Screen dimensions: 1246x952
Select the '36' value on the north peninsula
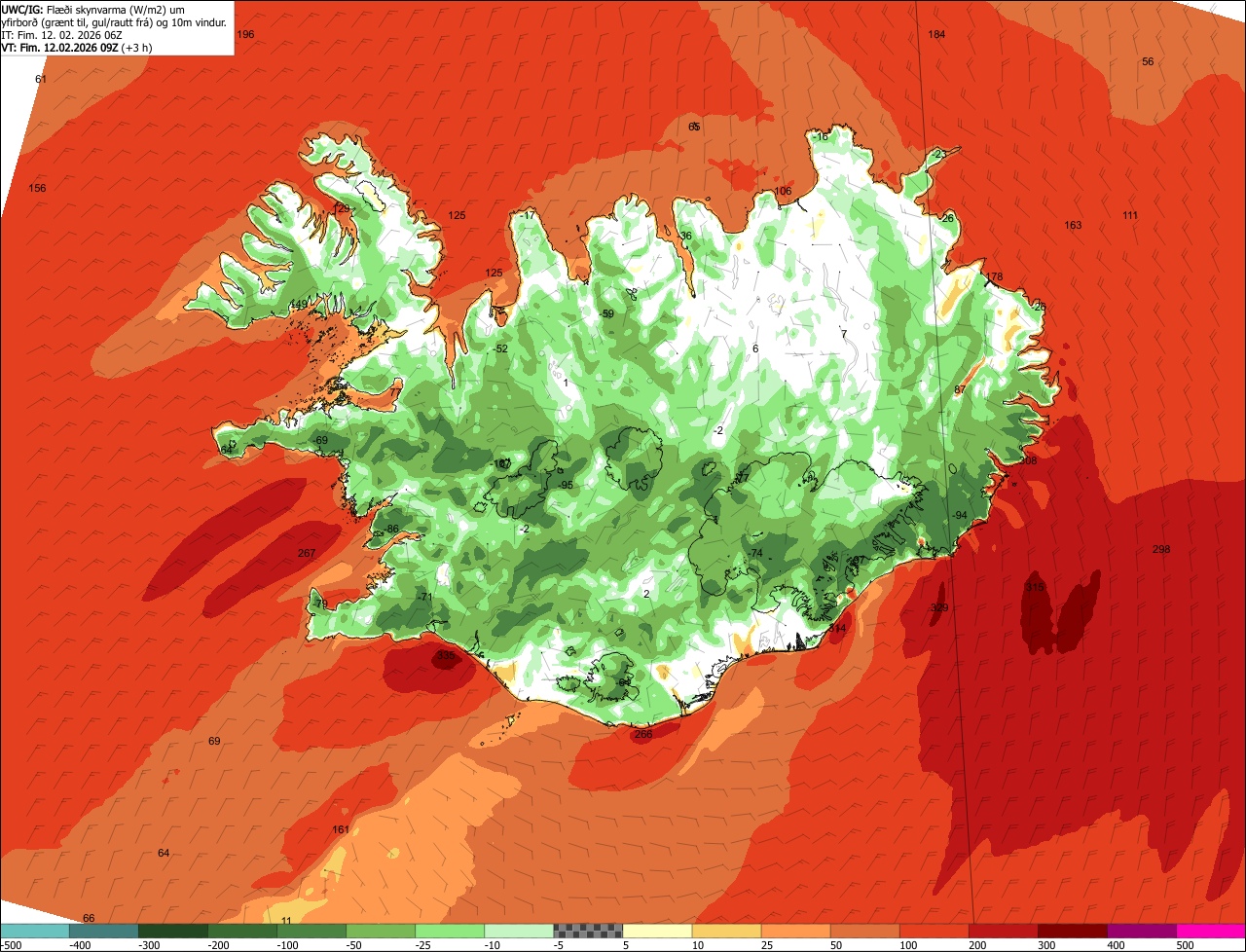686,236
